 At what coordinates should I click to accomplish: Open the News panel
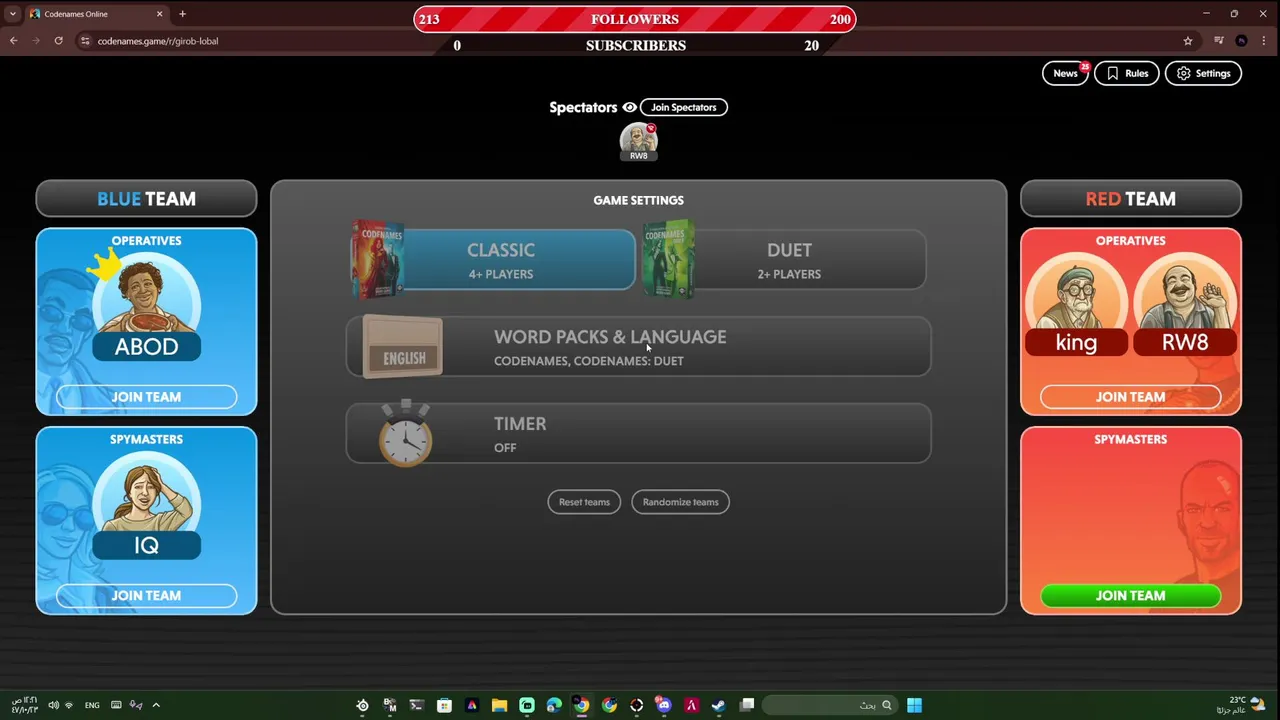[1065, 73]
